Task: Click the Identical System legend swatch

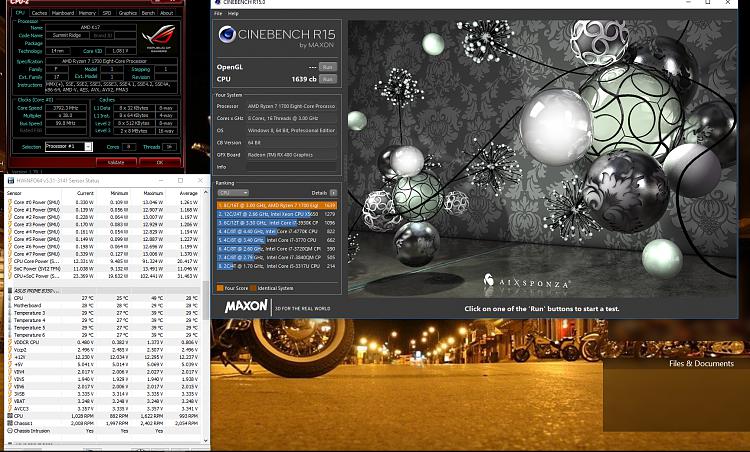Action: pos(253,288)
